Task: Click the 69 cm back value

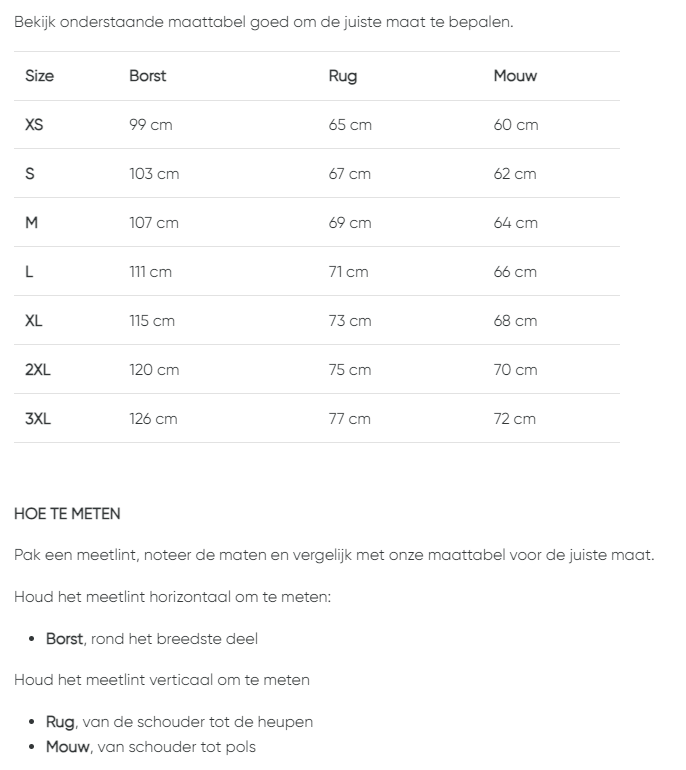Action: coord(350,223)
